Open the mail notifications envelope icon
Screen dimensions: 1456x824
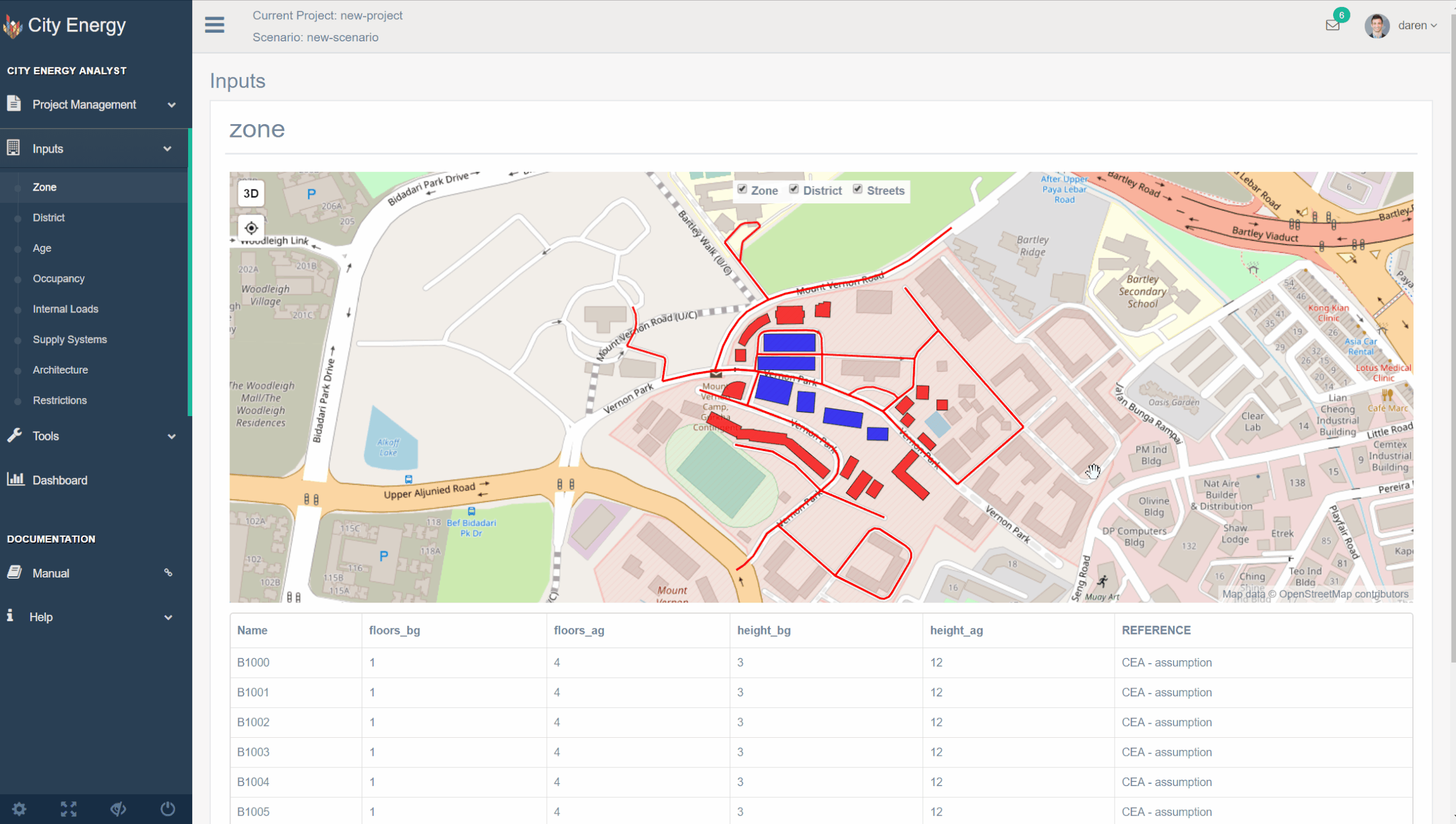point(1332,25)
